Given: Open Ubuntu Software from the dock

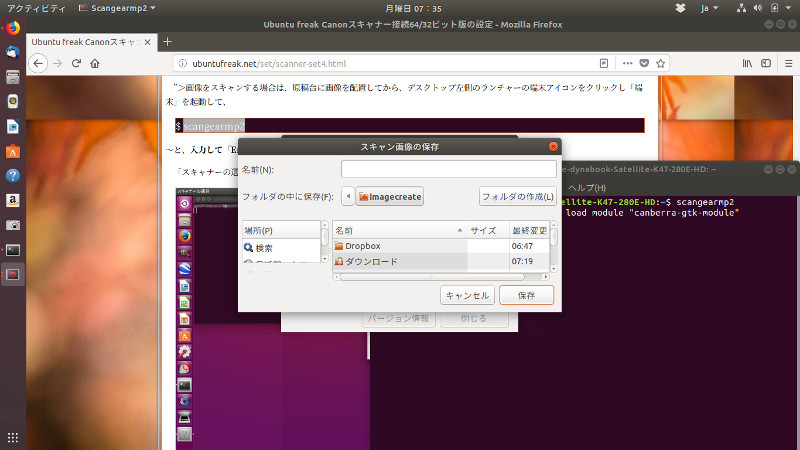Looking at the screenshot, I should (13, 151).
